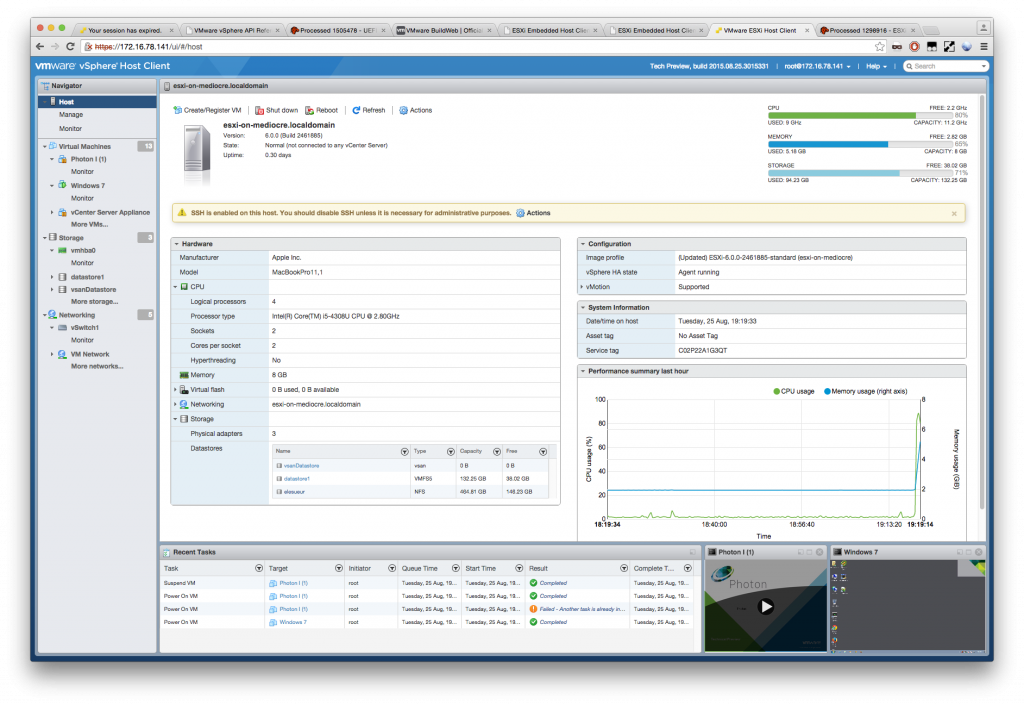The height and width of the screenshot is (705, 1024).
Task: Click the vSwitch1 icon under Networking
Action: click(62, 329)
